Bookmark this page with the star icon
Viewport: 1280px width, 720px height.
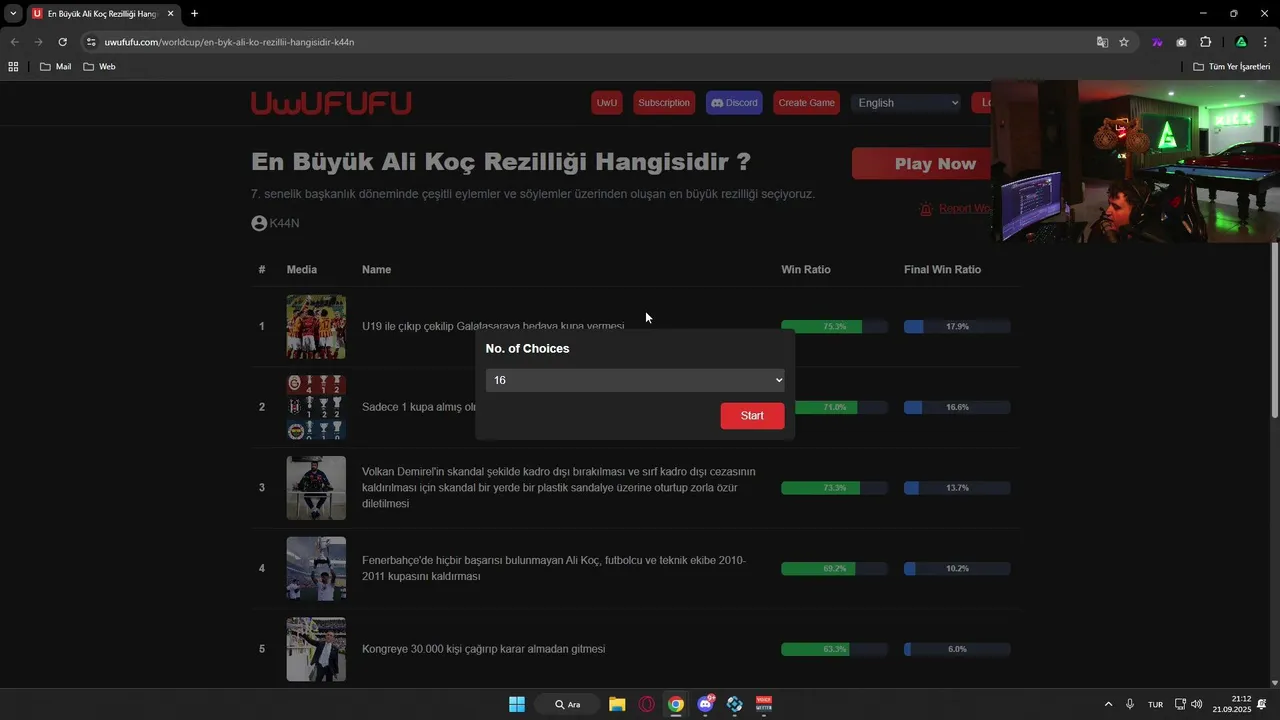coord(1124,42)
